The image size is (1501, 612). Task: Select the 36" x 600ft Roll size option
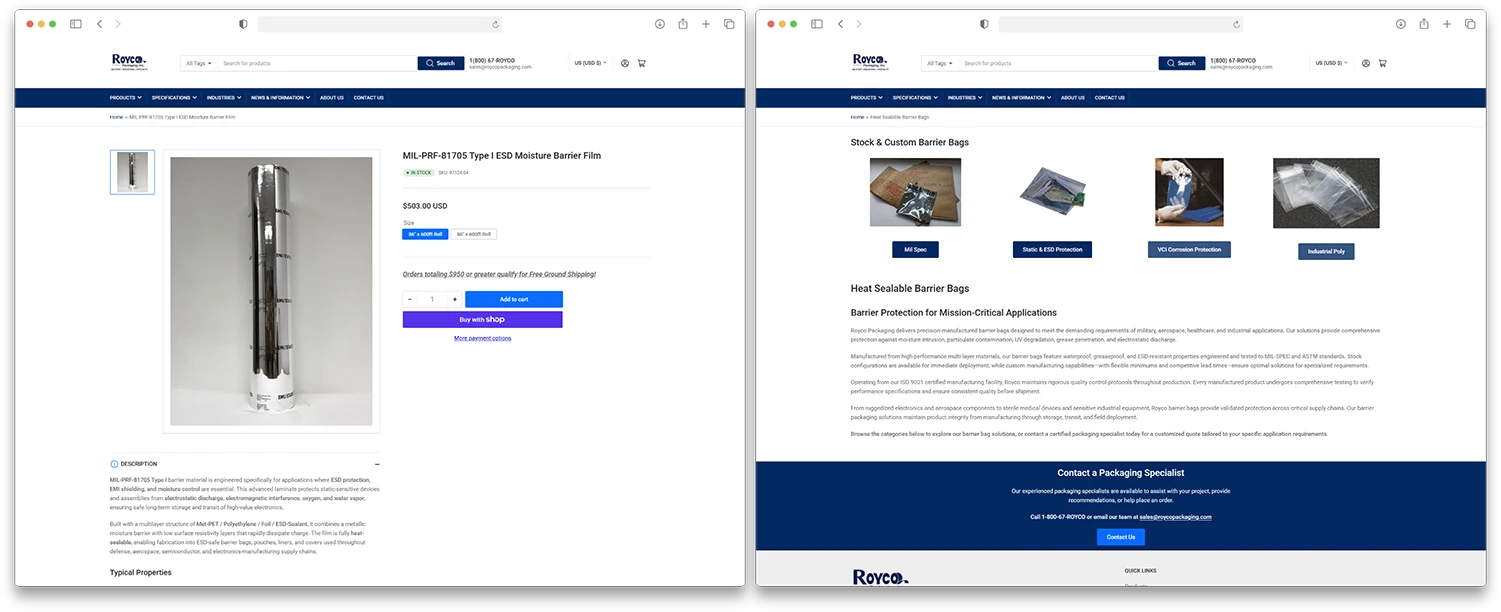pos(424,234)
